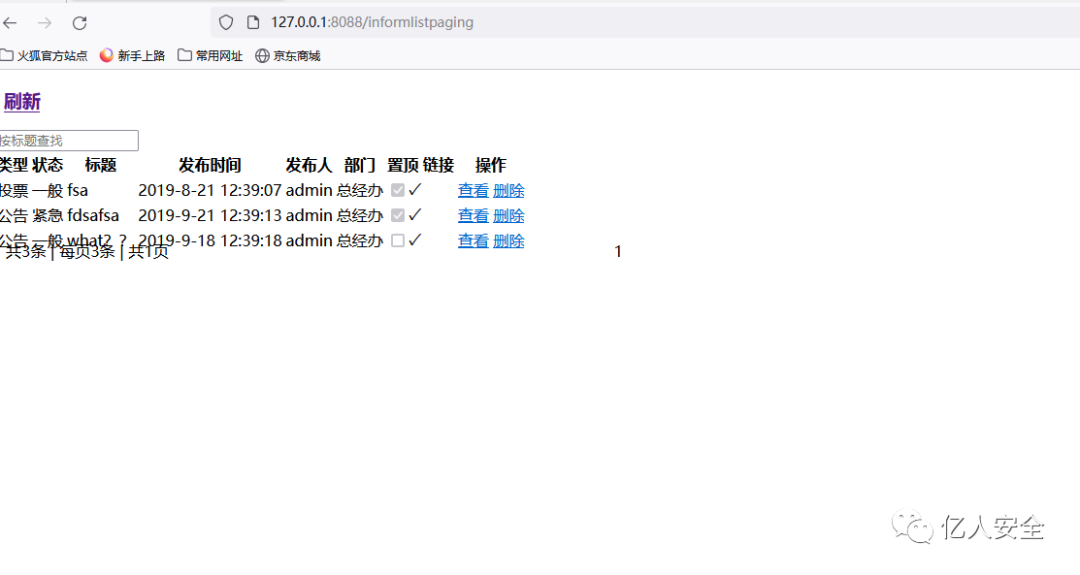Open the 新手上路 Firefox bookmark
This screenshot has width=1080, height=575.
[x=132, y=56]
